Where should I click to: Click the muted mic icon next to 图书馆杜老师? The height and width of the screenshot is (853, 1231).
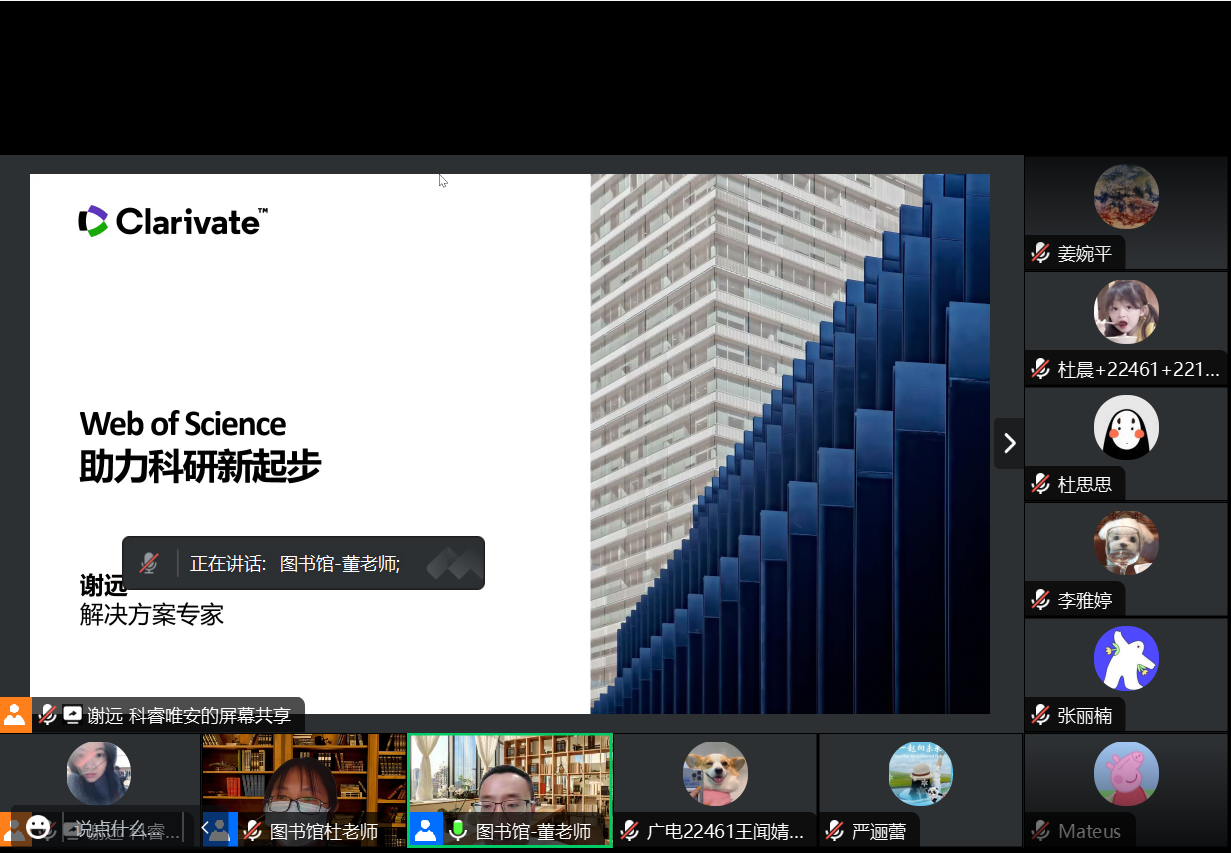[x=253, y=830]
